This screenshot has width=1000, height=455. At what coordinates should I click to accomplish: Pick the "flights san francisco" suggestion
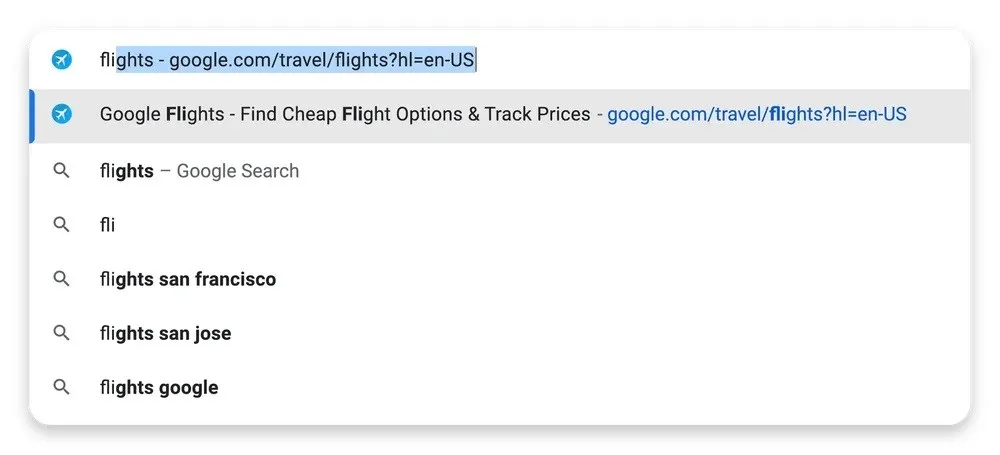pos(188,279)
